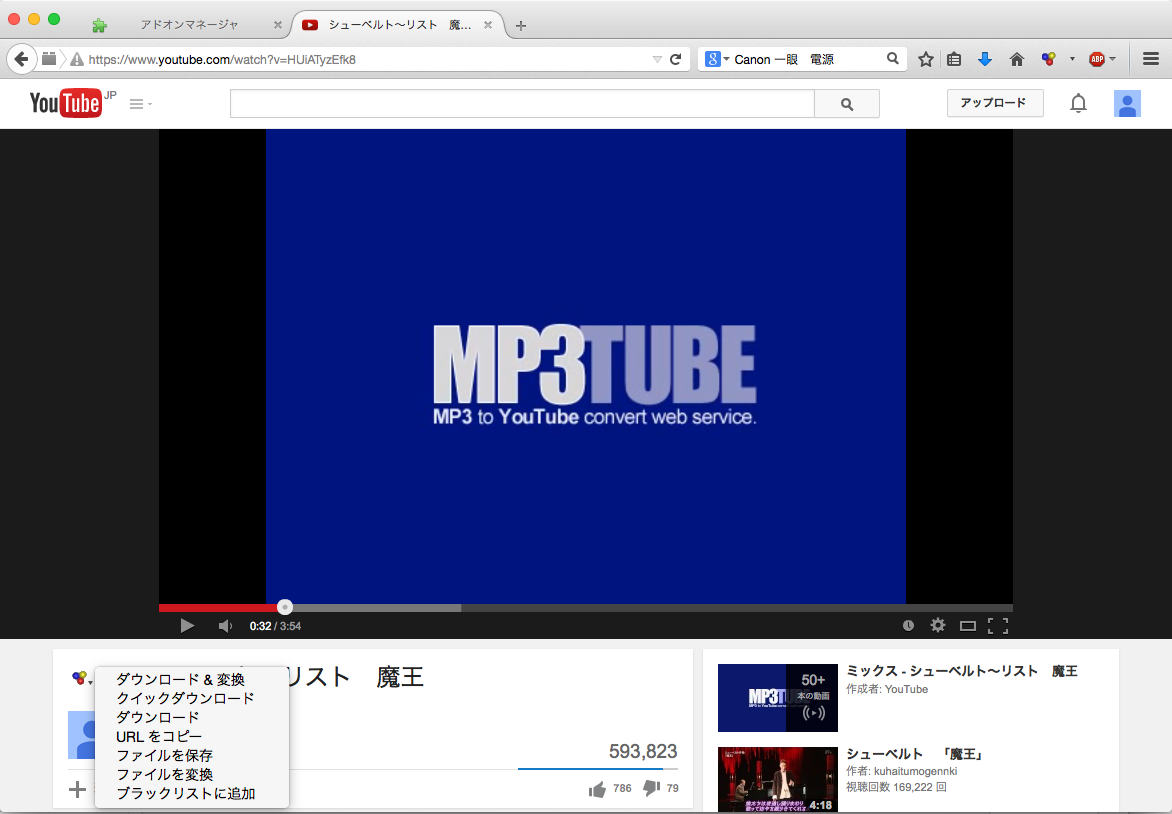This screenshot has width=1172, height=814.
Task: Click the kuhaitumogennki author name
Action: [916, 771]
